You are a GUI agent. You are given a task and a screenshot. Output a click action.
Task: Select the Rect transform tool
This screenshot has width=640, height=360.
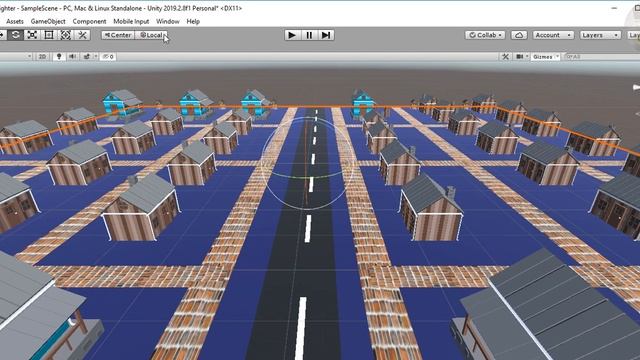pos(49,35)
